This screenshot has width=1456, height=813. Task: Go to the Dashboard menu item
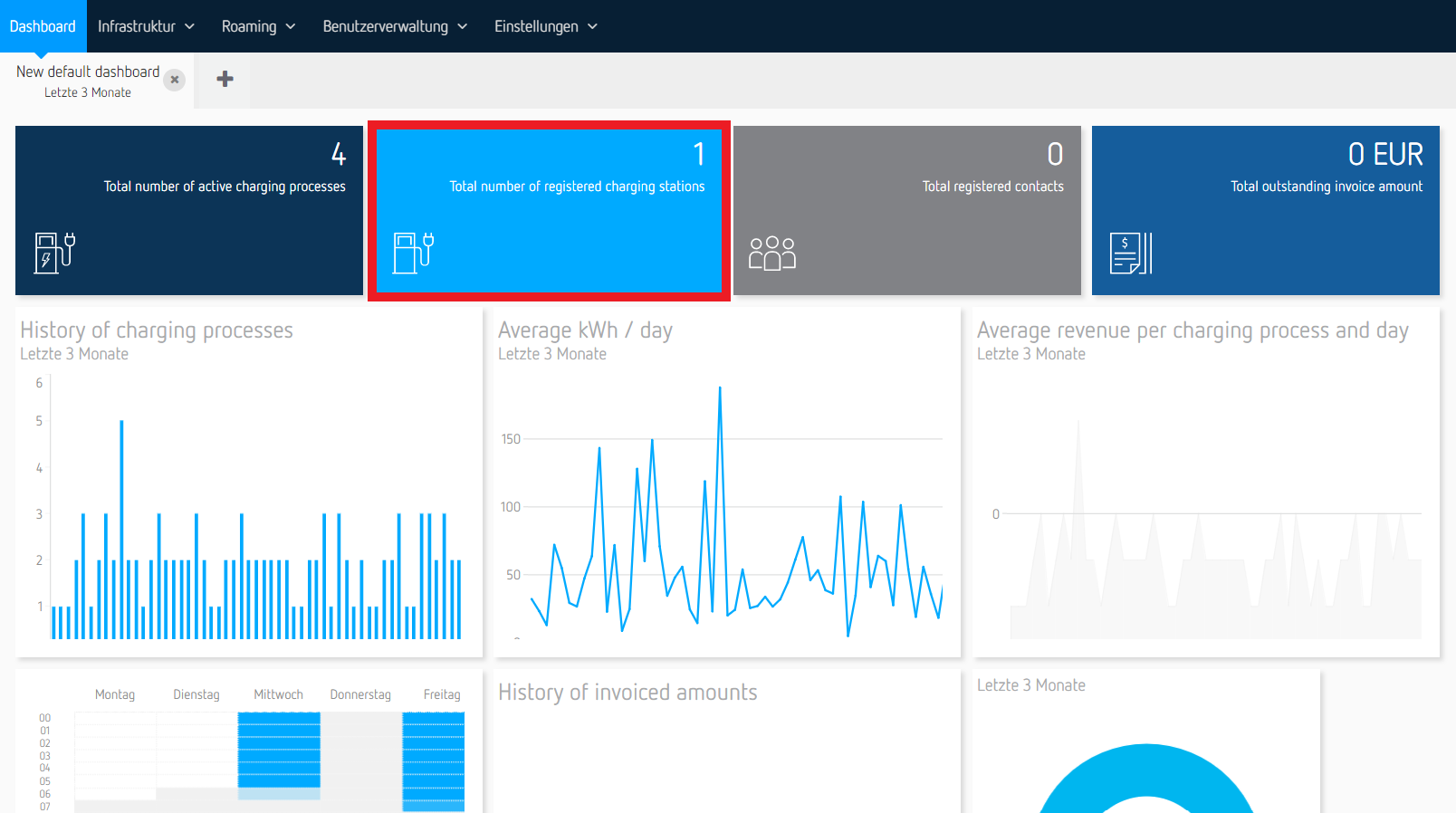coord(43,26)
